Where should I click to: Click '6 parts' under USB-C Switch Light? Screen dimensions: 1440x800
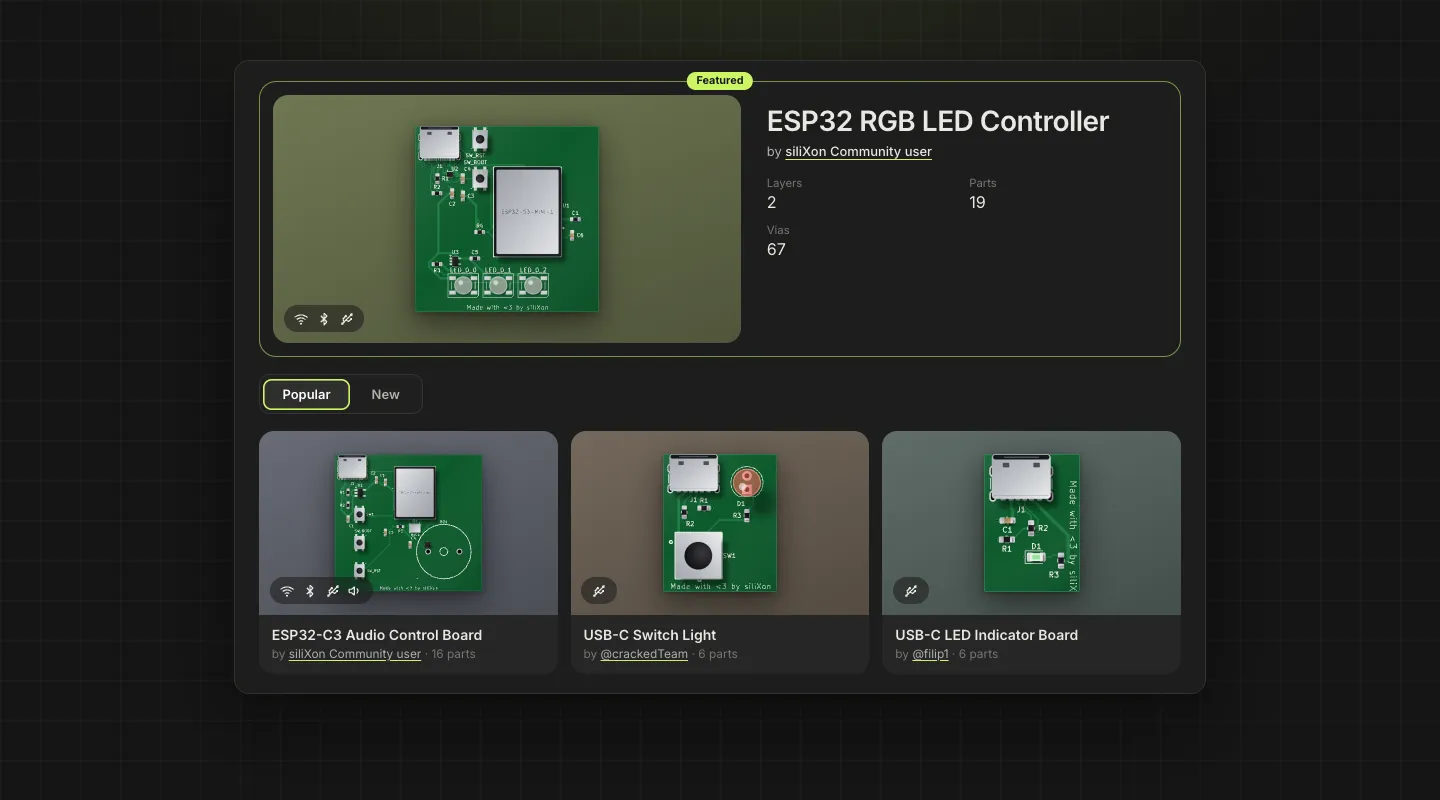717,654
